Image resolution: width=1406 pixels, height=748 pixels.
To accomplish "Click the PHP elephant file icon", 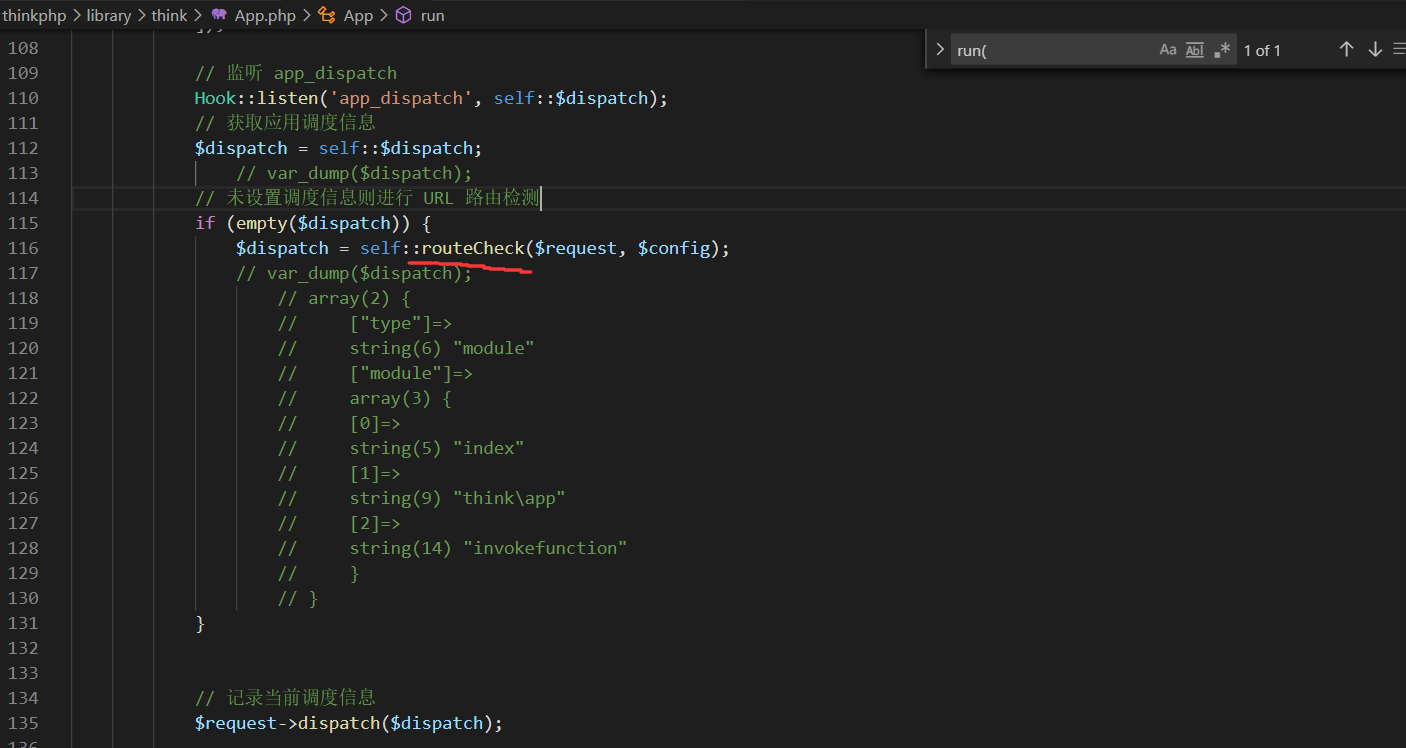I will (219, 15).
